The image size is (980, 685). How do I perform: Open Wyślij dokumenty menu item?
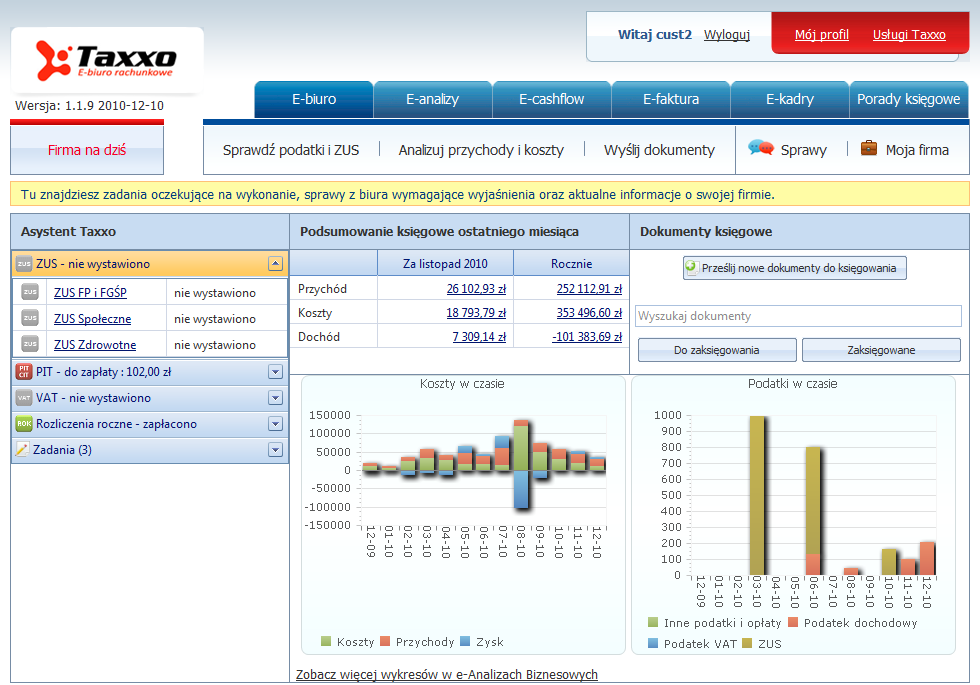(659, 150)
